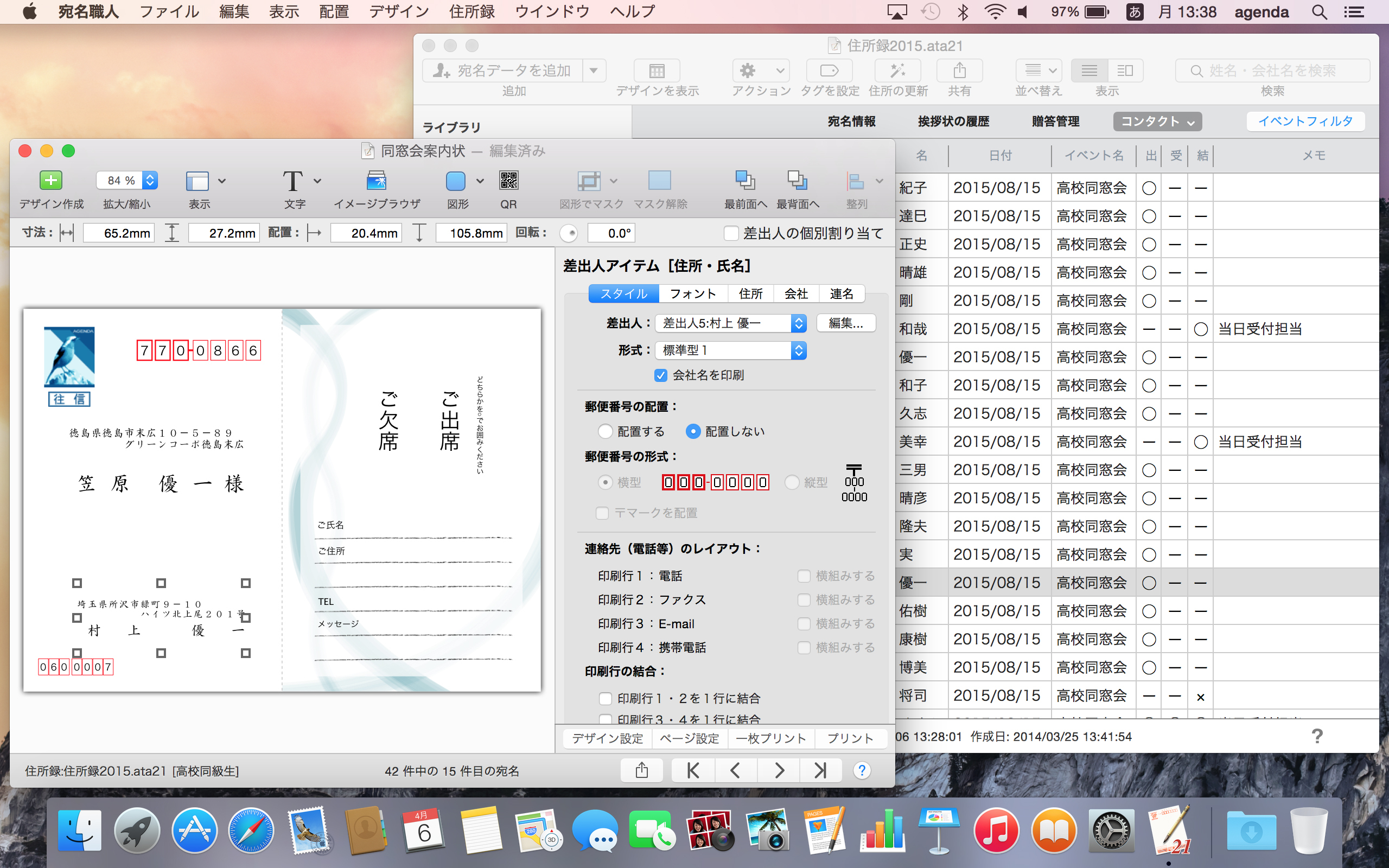Jump to last record arrow

click(x=821, y=770)
